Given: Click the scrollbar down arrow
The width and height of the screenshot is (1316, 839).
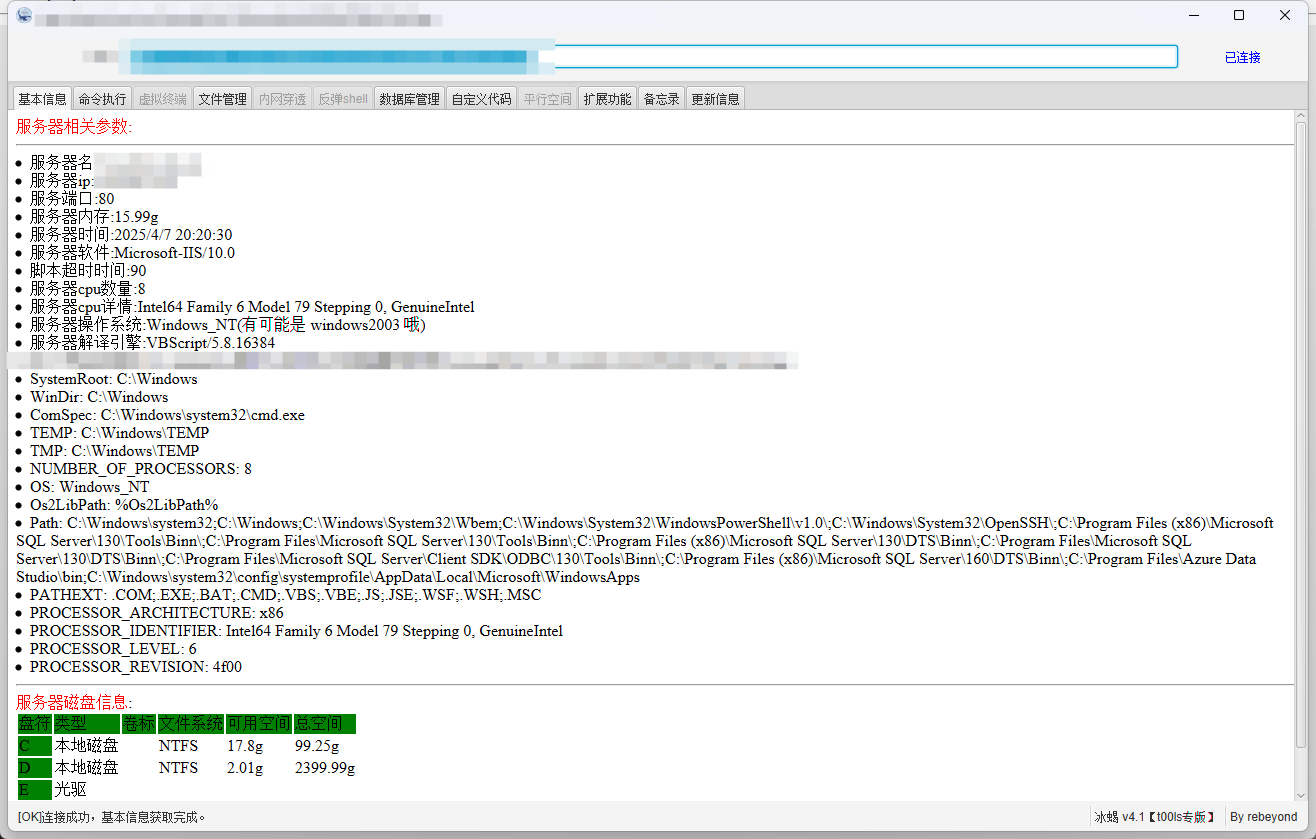Looking at the screenshot, I should 1301,792.
